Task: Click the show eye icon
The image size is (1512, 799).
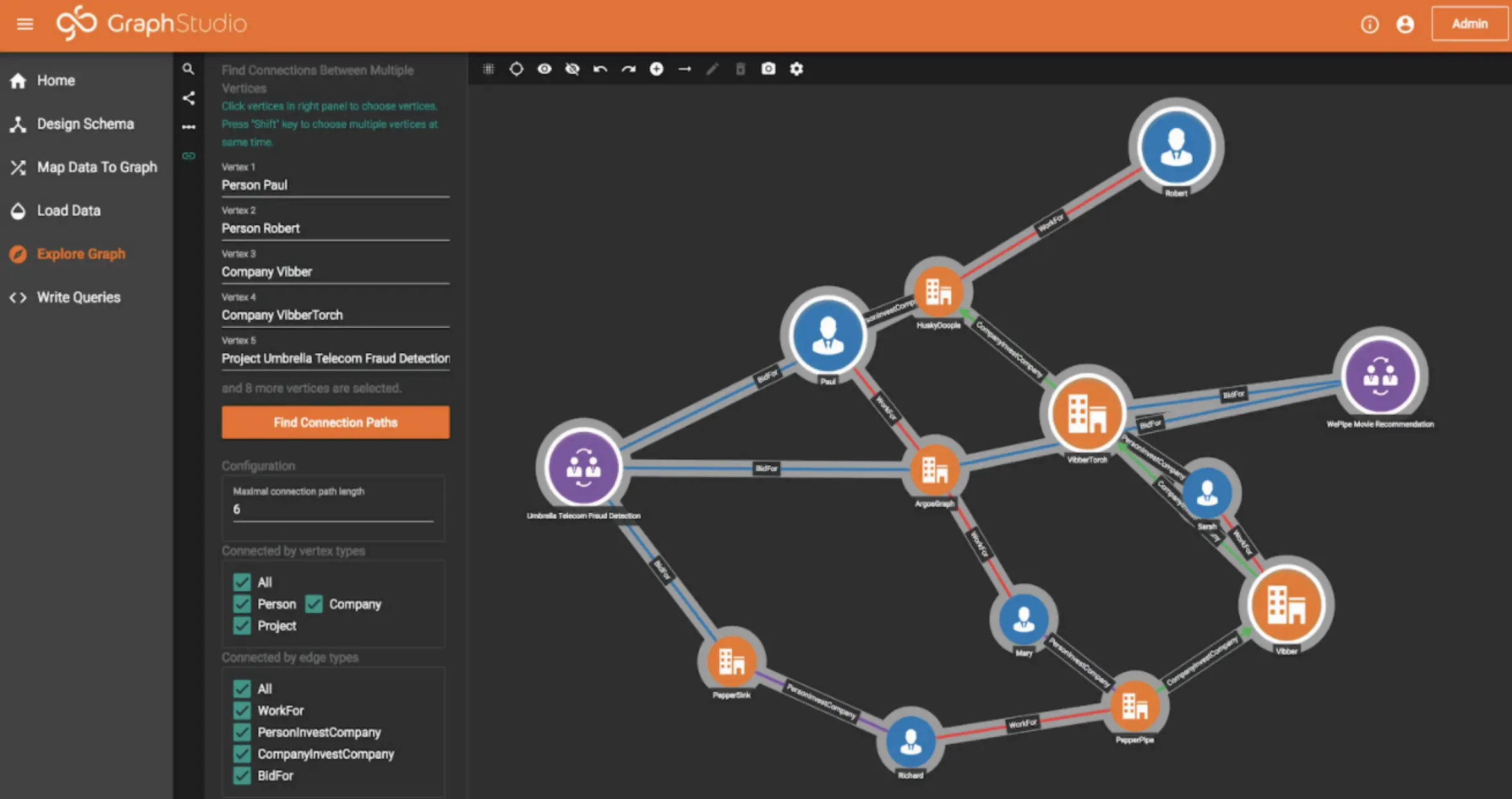Action: (x=544, y=69)
